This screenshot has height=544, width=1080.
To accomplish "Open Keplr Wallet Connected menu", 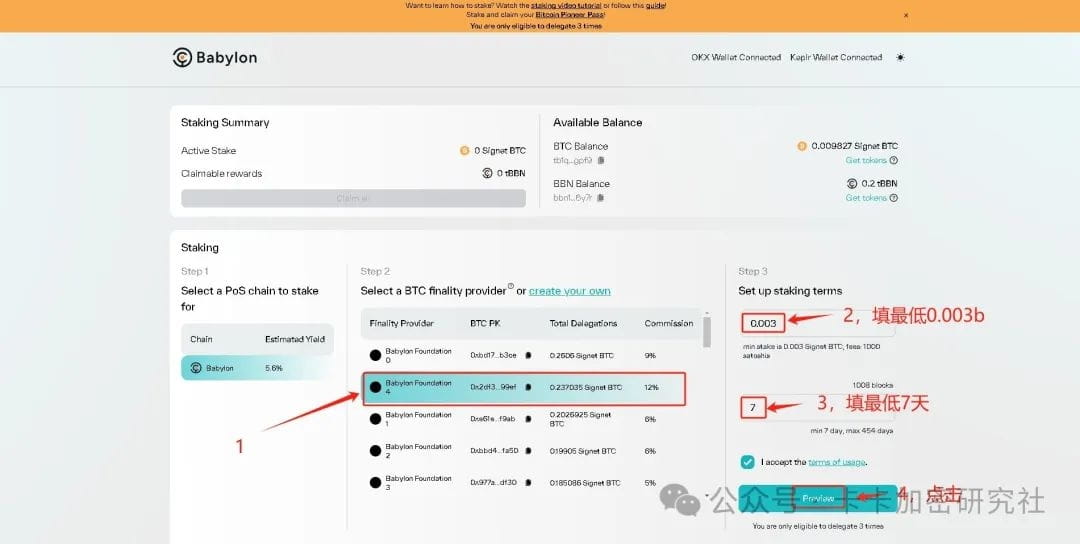I will (835, 58).
